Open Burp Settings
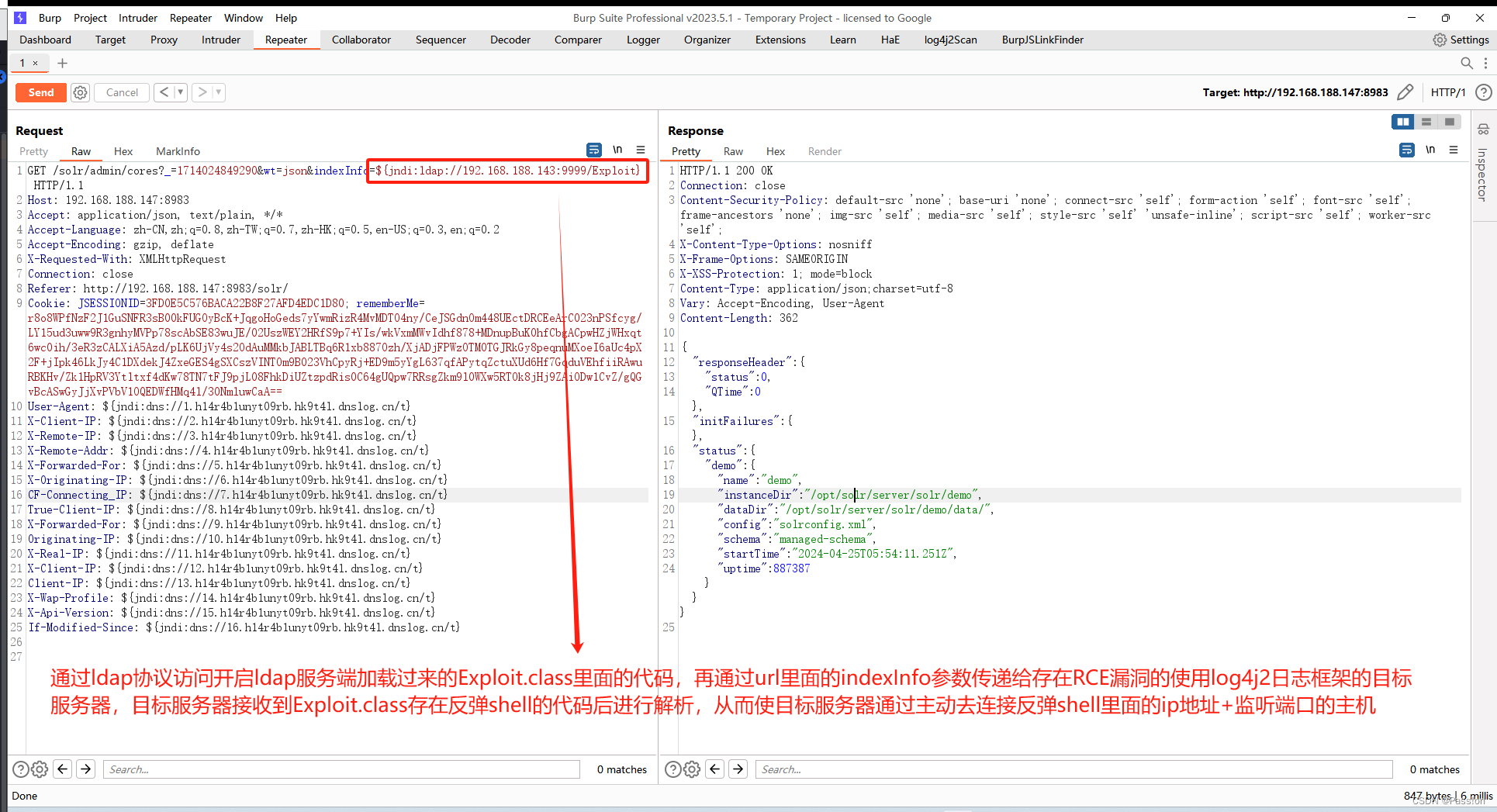Viewport: 1497px width, 812px height. [x=1461, y=40]
